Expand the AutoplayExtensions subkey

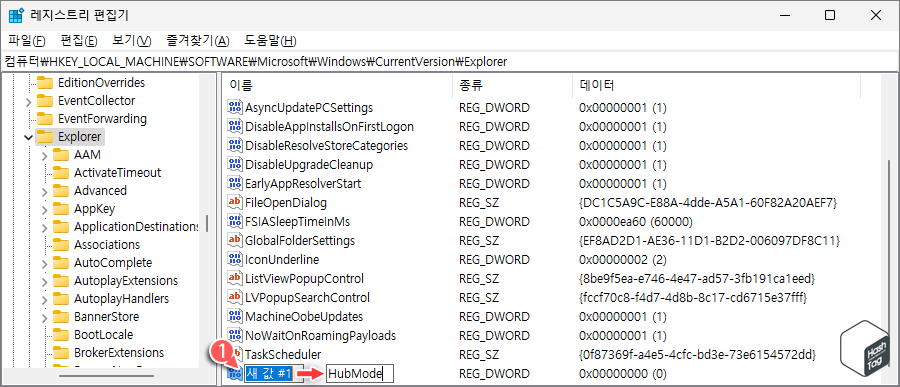[x=45, y=281]
